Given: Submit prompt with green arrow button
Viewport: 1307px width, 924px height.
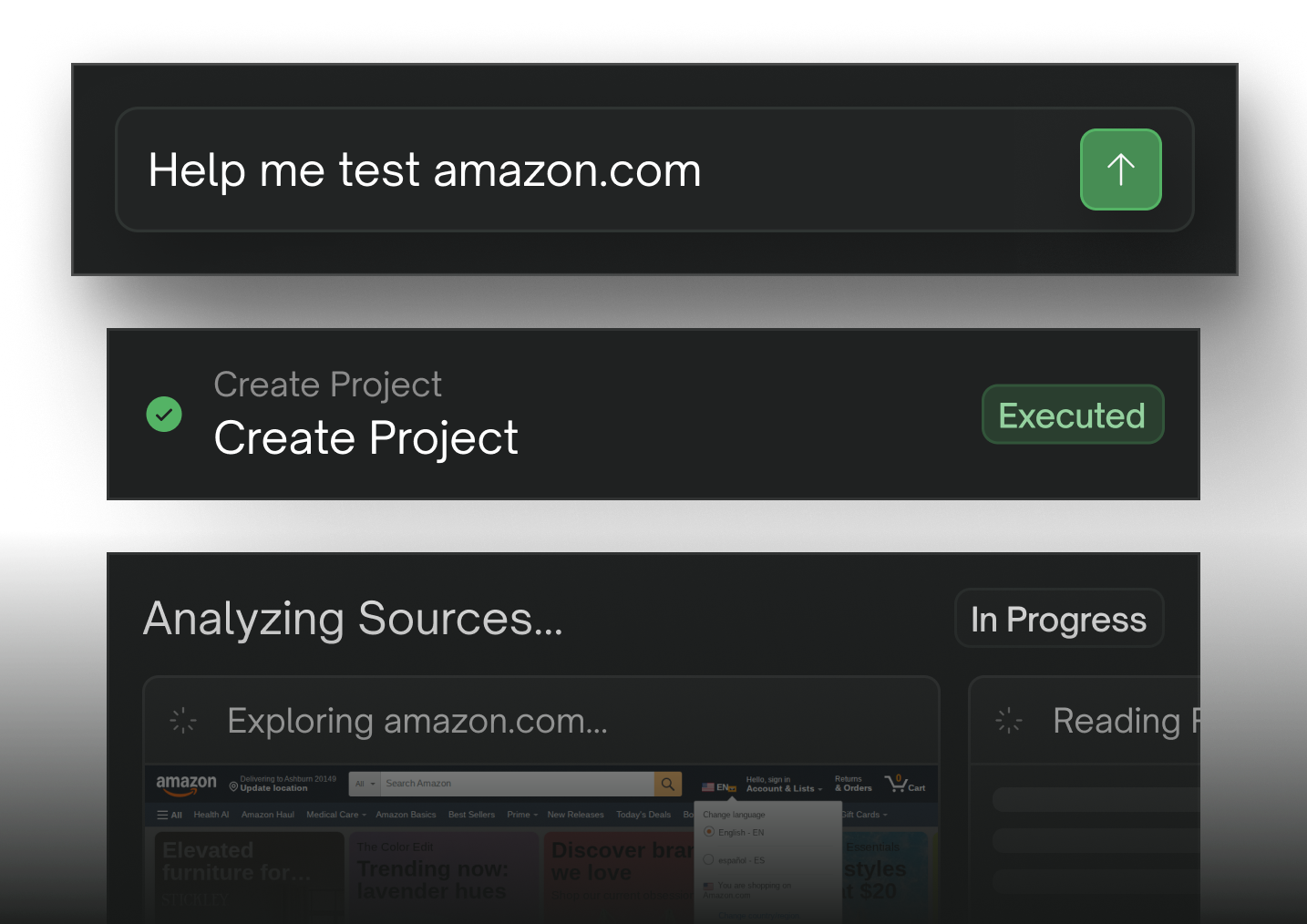Looking at the screenshot, I should click(1120, 169).
